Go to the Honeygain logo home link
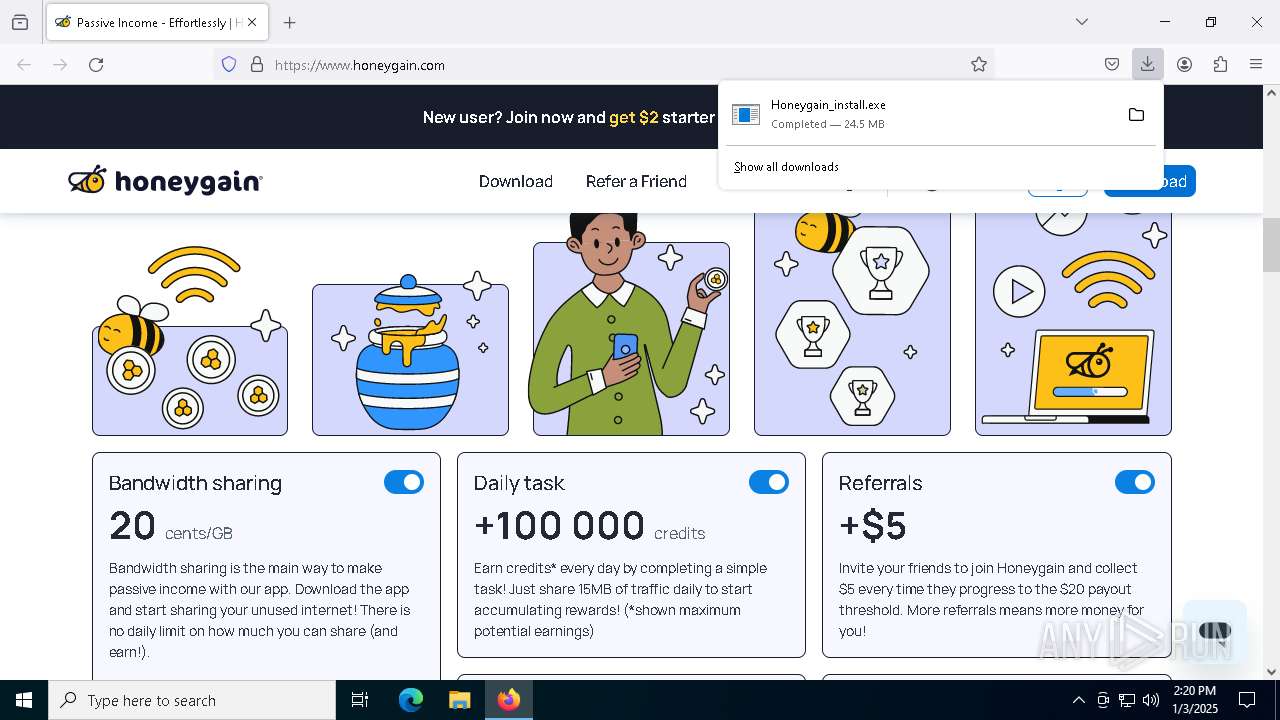The height and width of the screenshot is (720, 1280). click(x=165, y=181)
